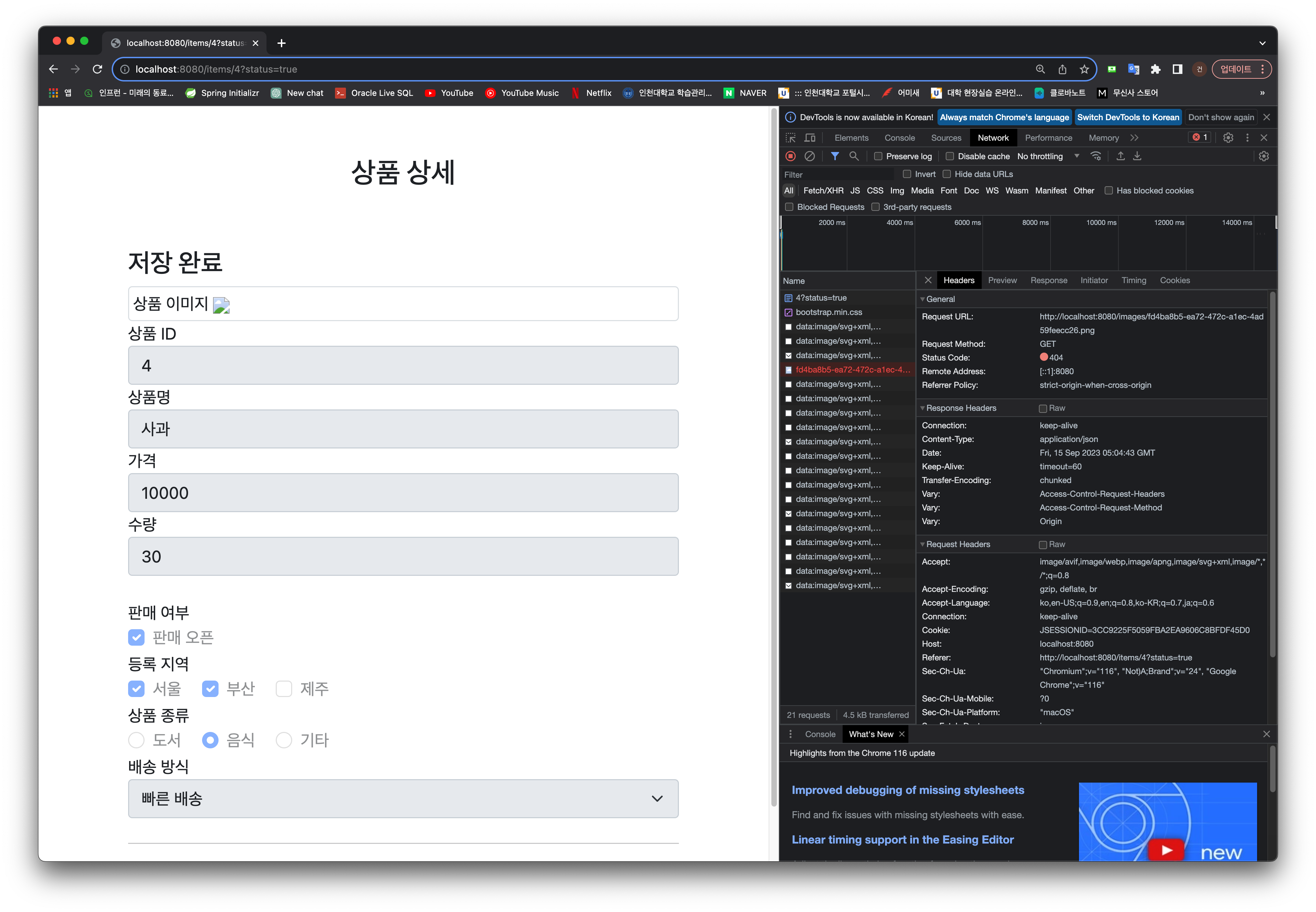Open the drawer three-dot menu beside Console
1316x912 pixels.
(x=791, y=734)
